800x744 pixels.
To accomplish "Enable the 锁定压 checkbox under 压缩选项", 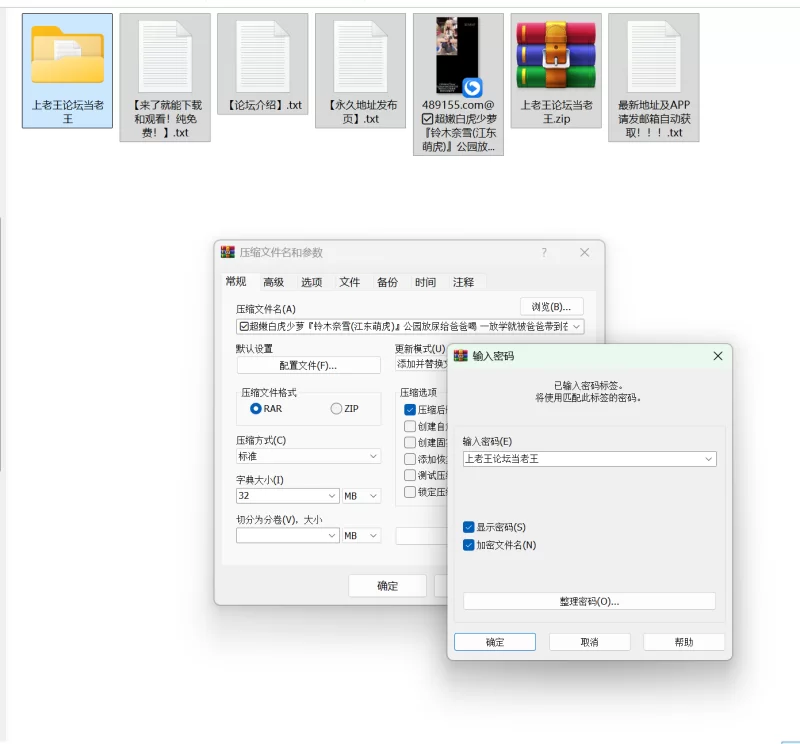I will (x=410, y=492).
